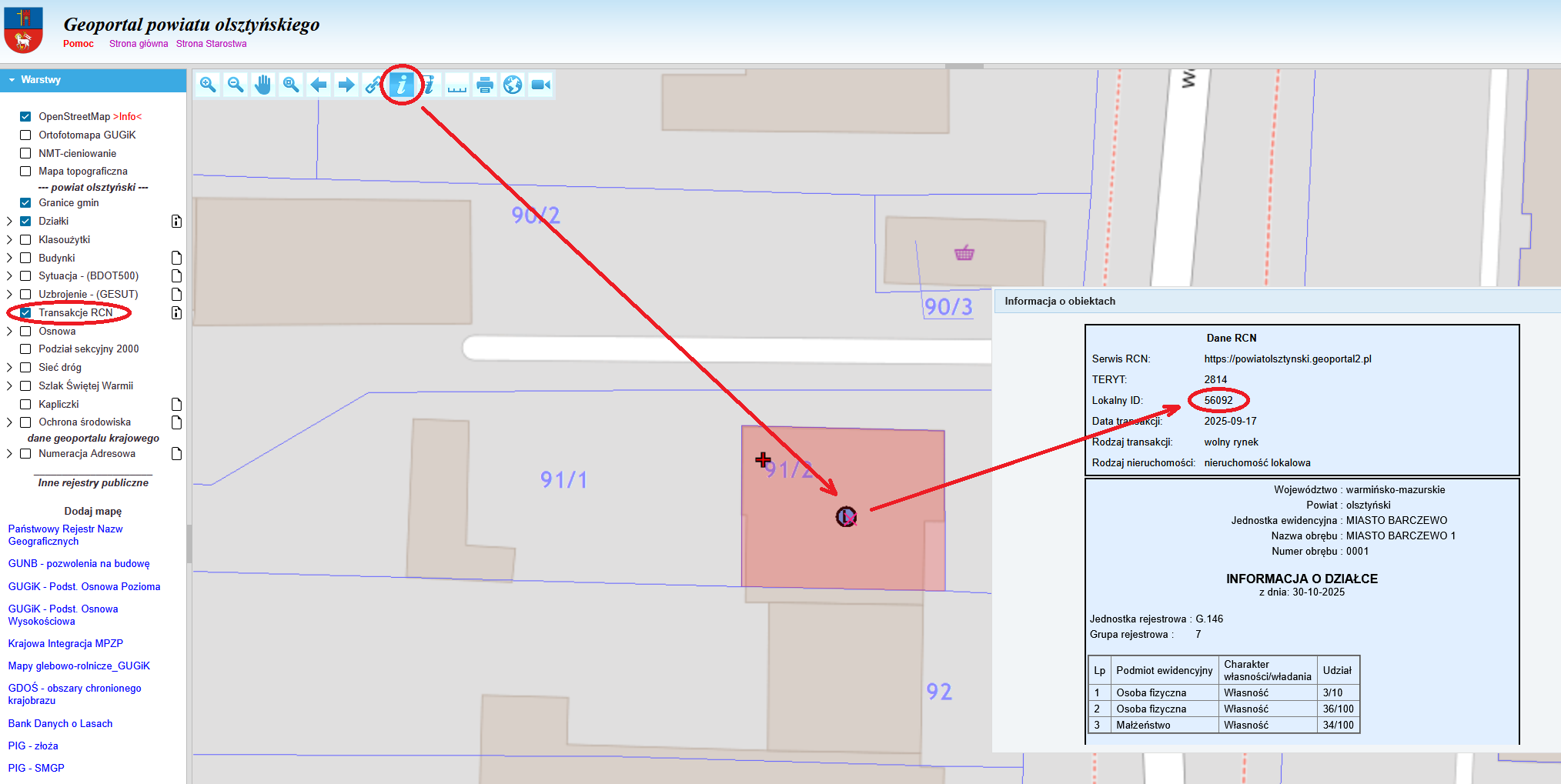Uncheck the Transakcje RCN layer

point(25,313)
